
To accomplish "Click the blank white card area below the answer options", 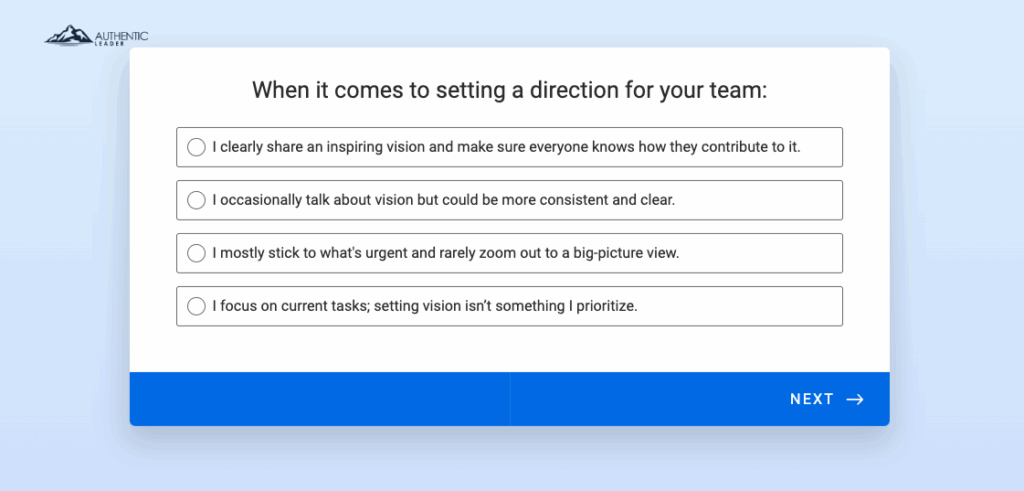I will click(509, 349).
